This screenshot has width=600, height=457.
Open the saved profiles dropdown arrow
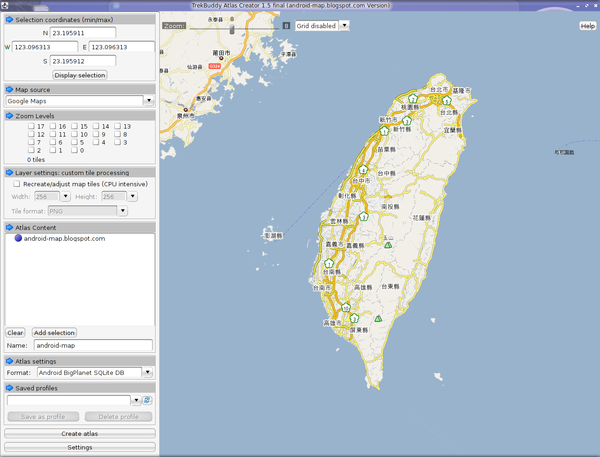[136, 400]
